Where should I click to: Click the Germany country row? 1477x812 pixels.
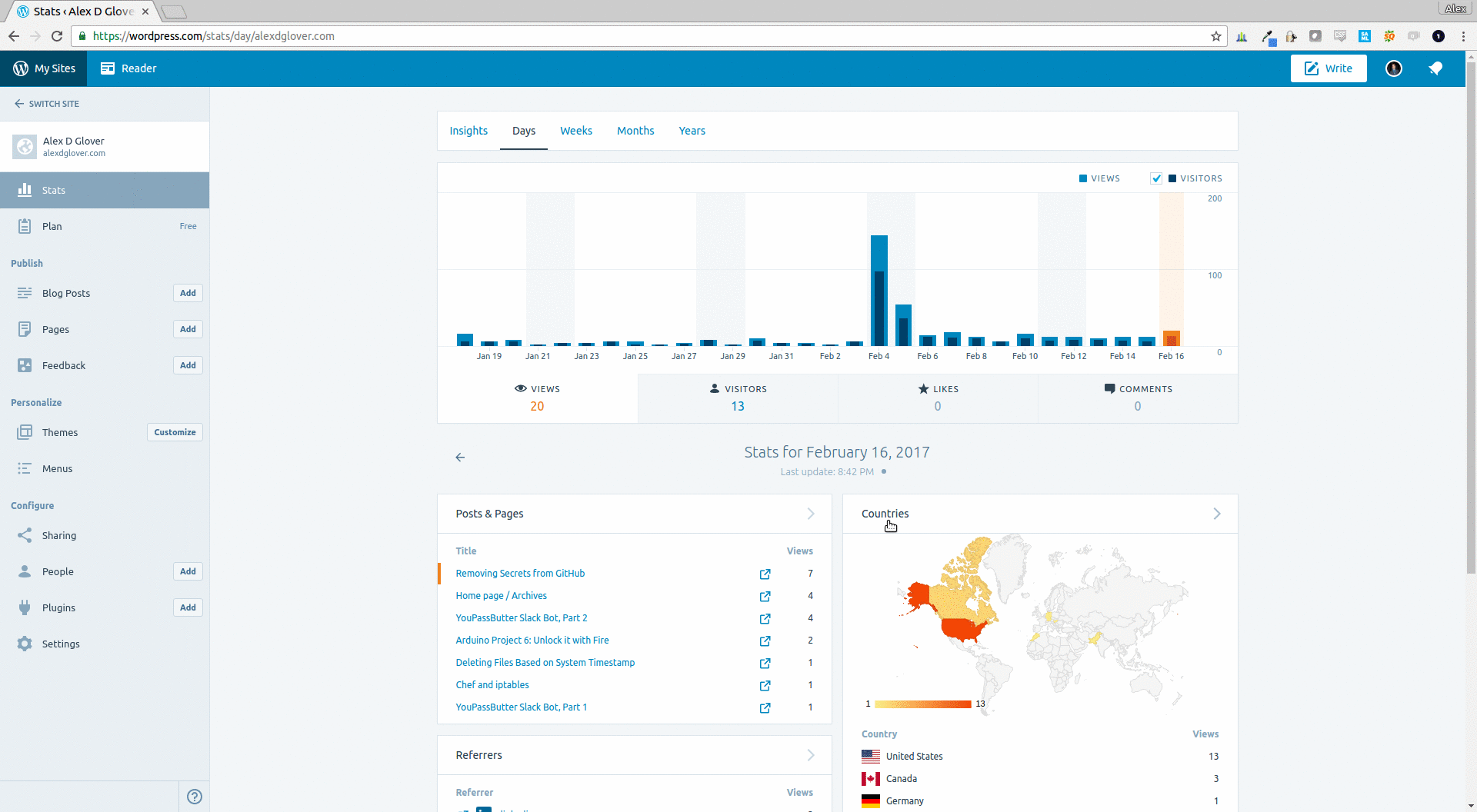click(x=1040, y=801)
